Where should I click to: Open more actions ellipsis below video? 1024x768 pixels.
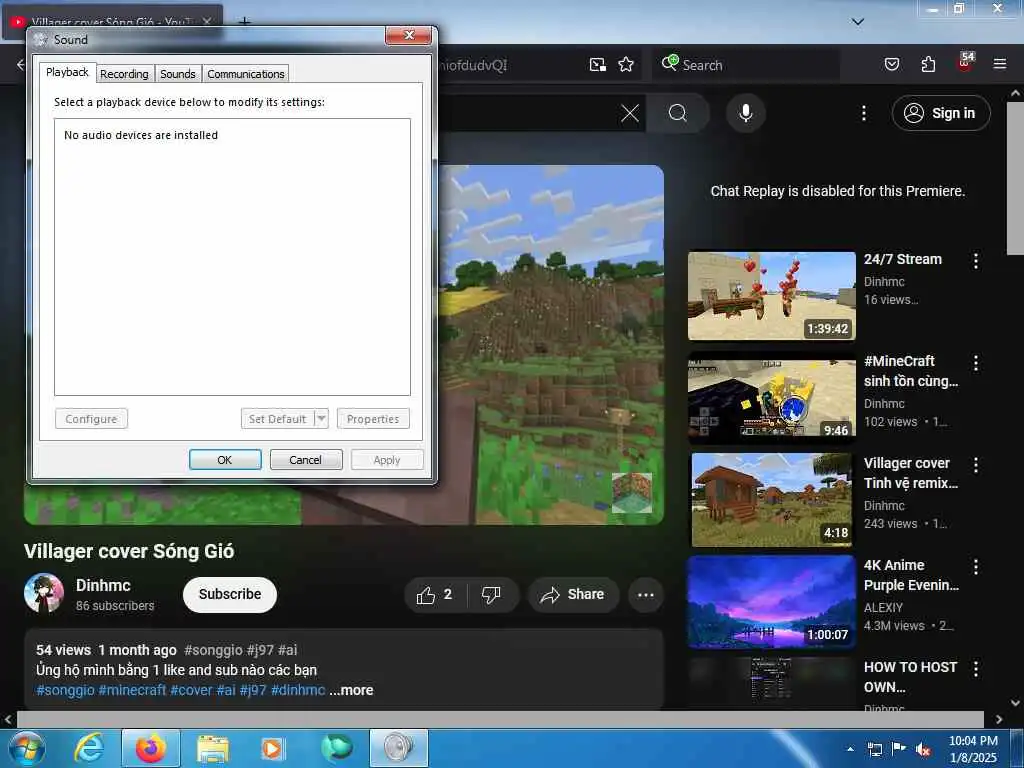pos(646,594)
